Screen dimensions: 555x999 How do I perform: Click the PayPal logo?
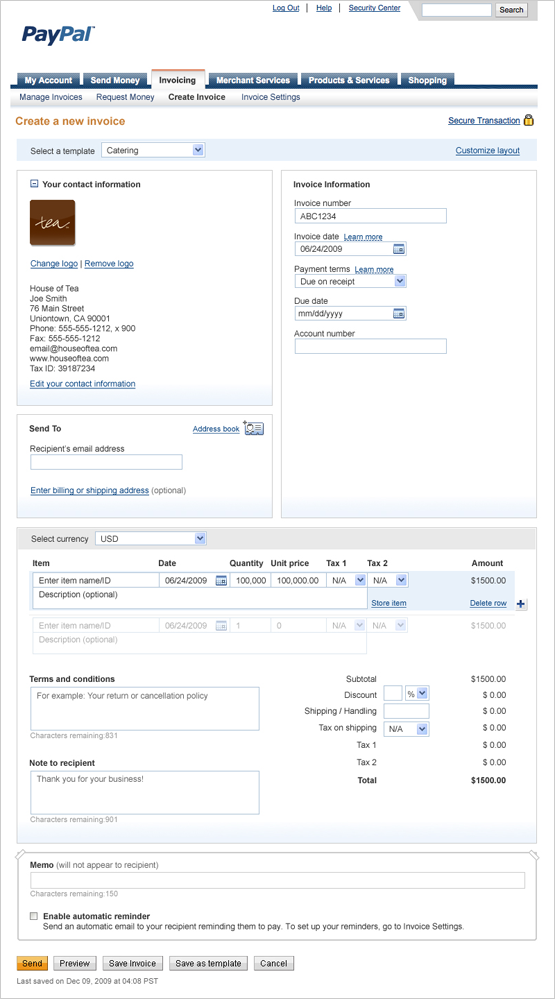[59, 34]
